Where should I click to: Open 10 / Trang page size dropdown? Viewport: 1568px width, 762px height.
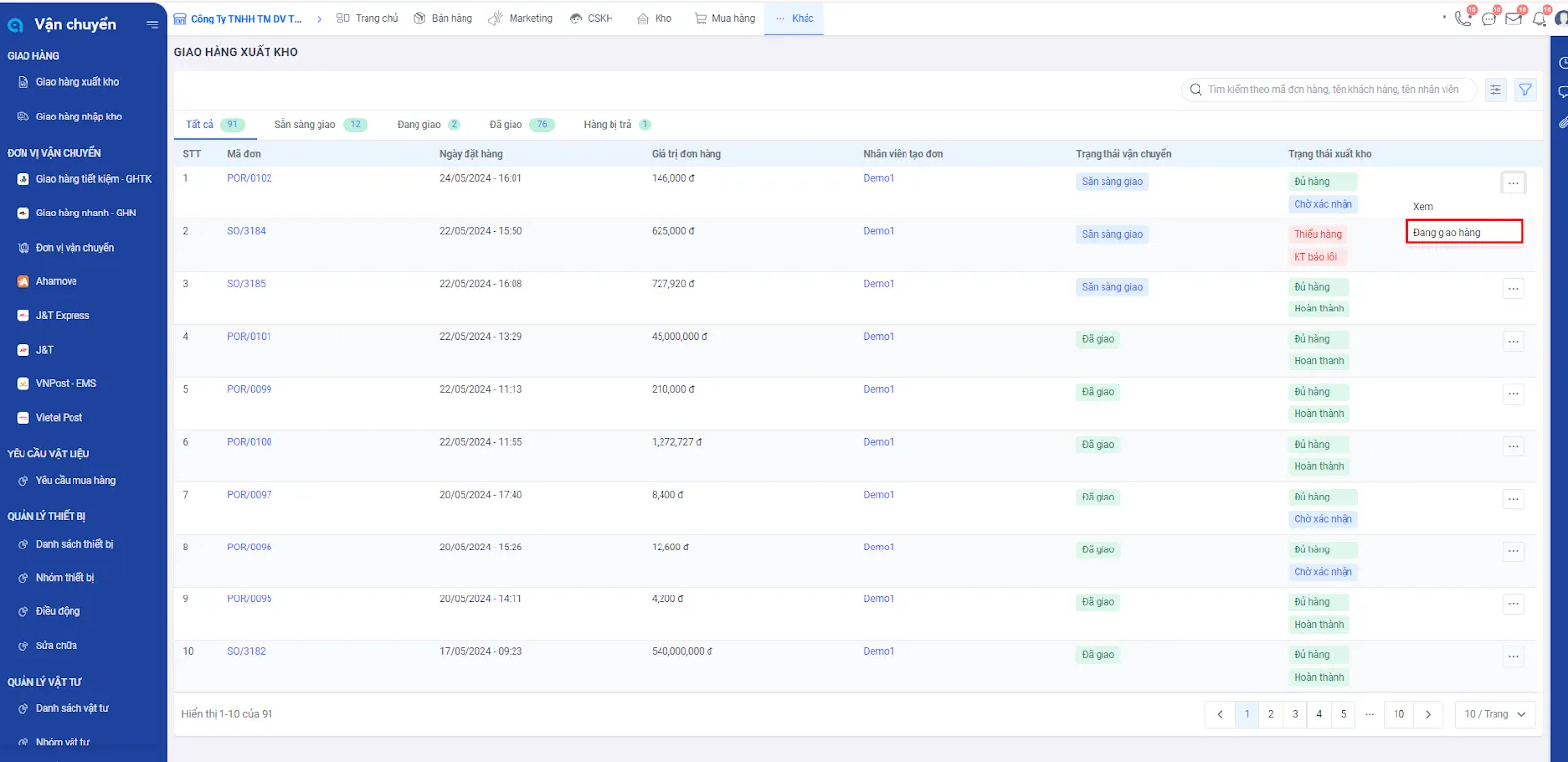1494,714
